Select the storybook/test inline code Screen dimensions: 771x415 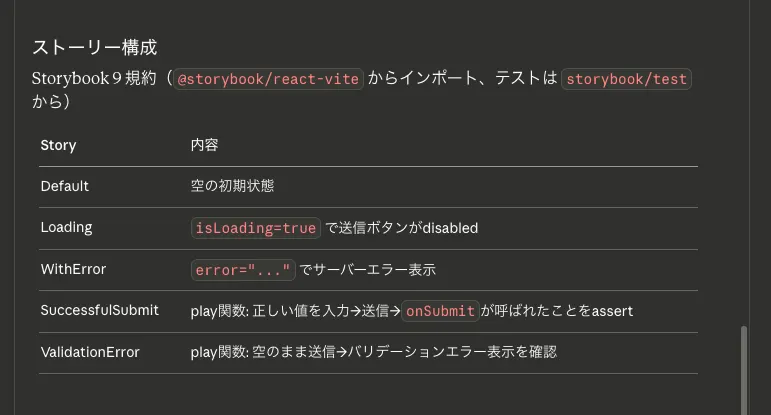tap(626, 79)
